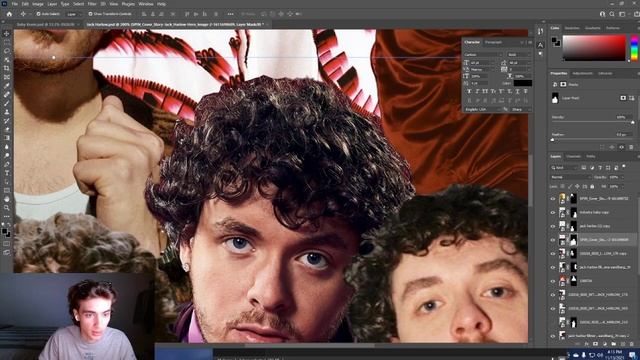The image size is (640, 360).
Task: Click the add vector mask button in Properties
Action: 631,98
